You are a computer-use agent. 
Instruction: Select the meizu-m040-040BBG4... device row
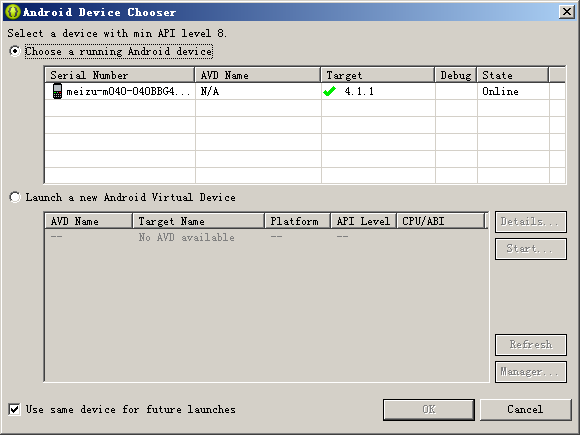305,91
